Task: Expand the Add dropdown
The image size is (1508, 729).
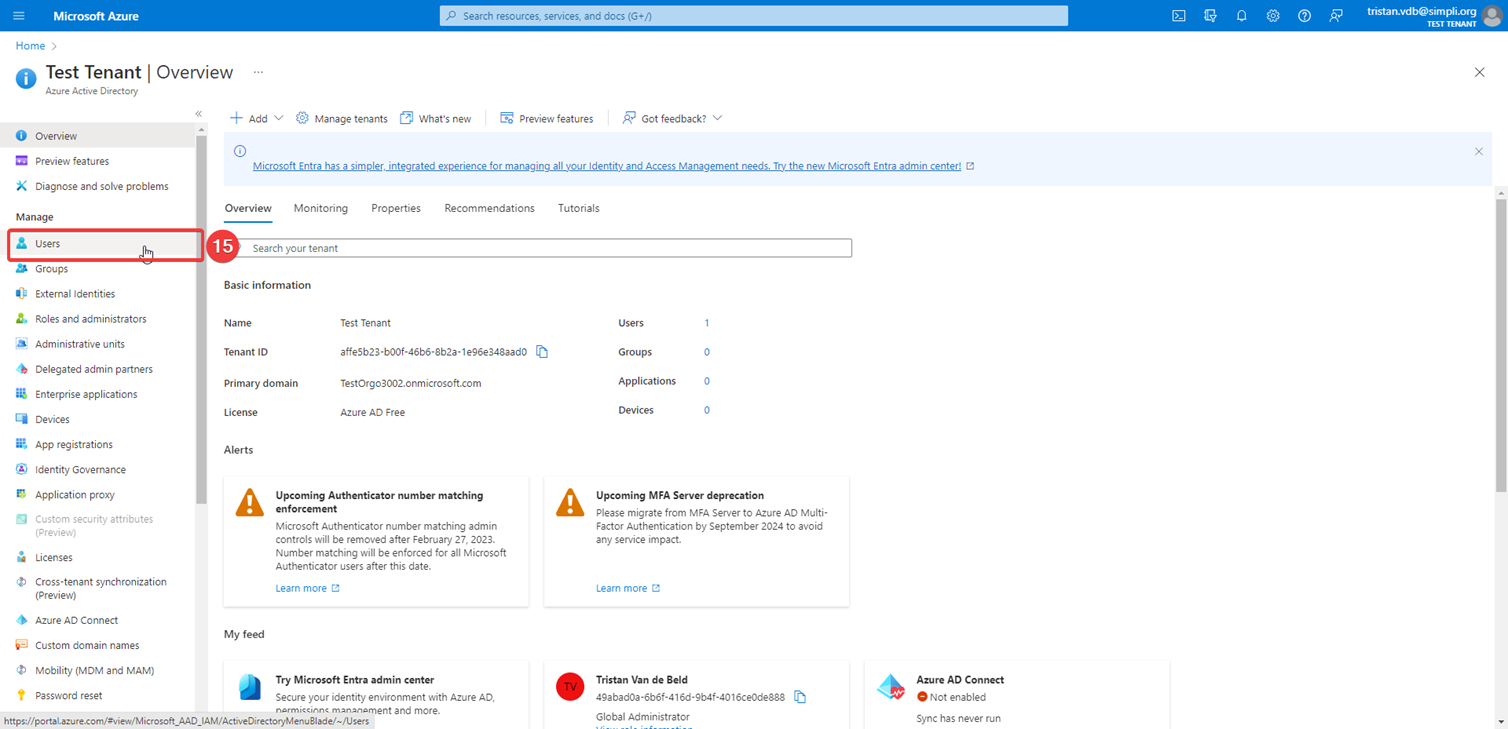Action: (x=257, y=118)
